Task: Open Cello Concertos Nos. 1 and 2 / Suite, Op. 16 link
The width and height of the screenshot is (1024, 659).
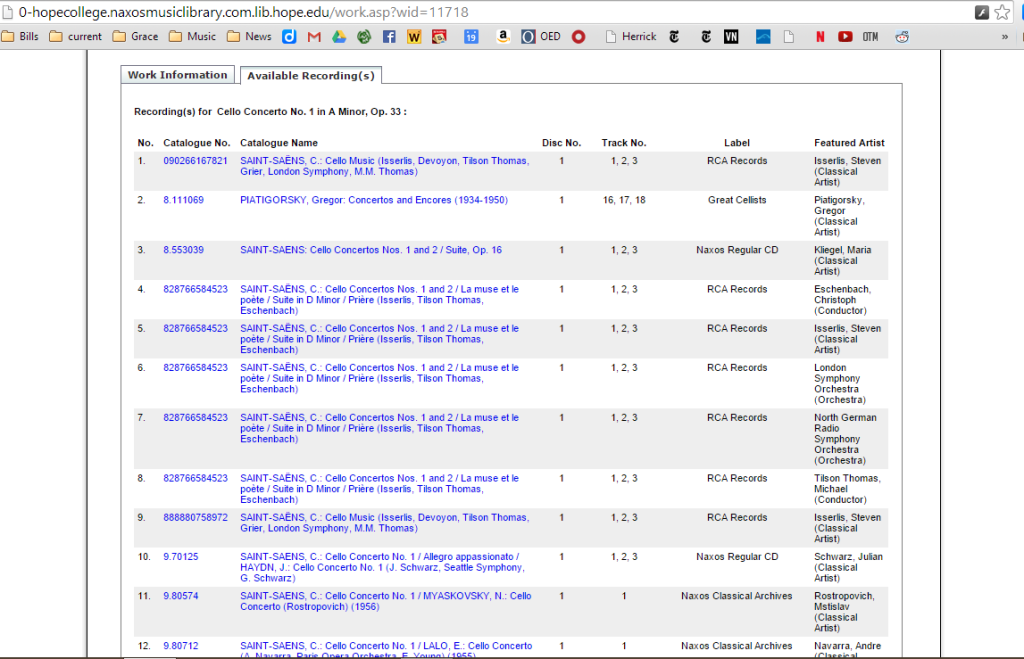Action: point(371,249)
